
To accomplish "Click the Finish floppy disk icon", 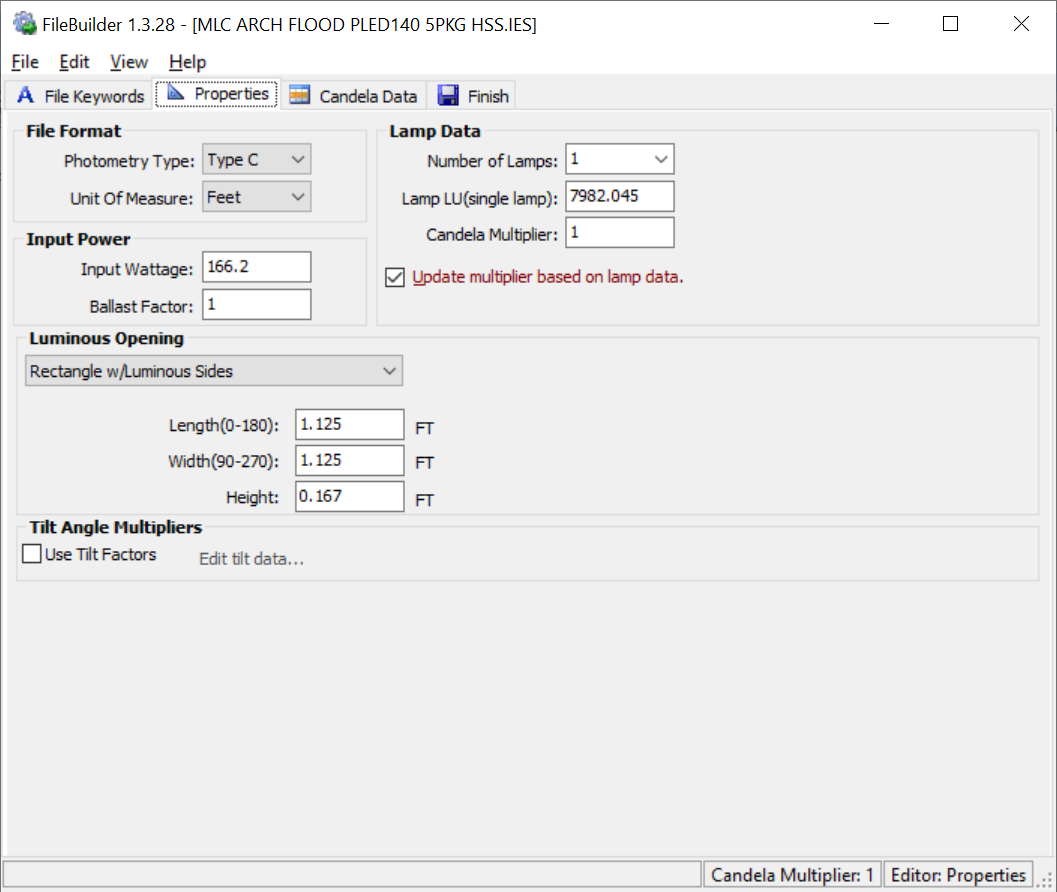I will [x=449, y=96].
